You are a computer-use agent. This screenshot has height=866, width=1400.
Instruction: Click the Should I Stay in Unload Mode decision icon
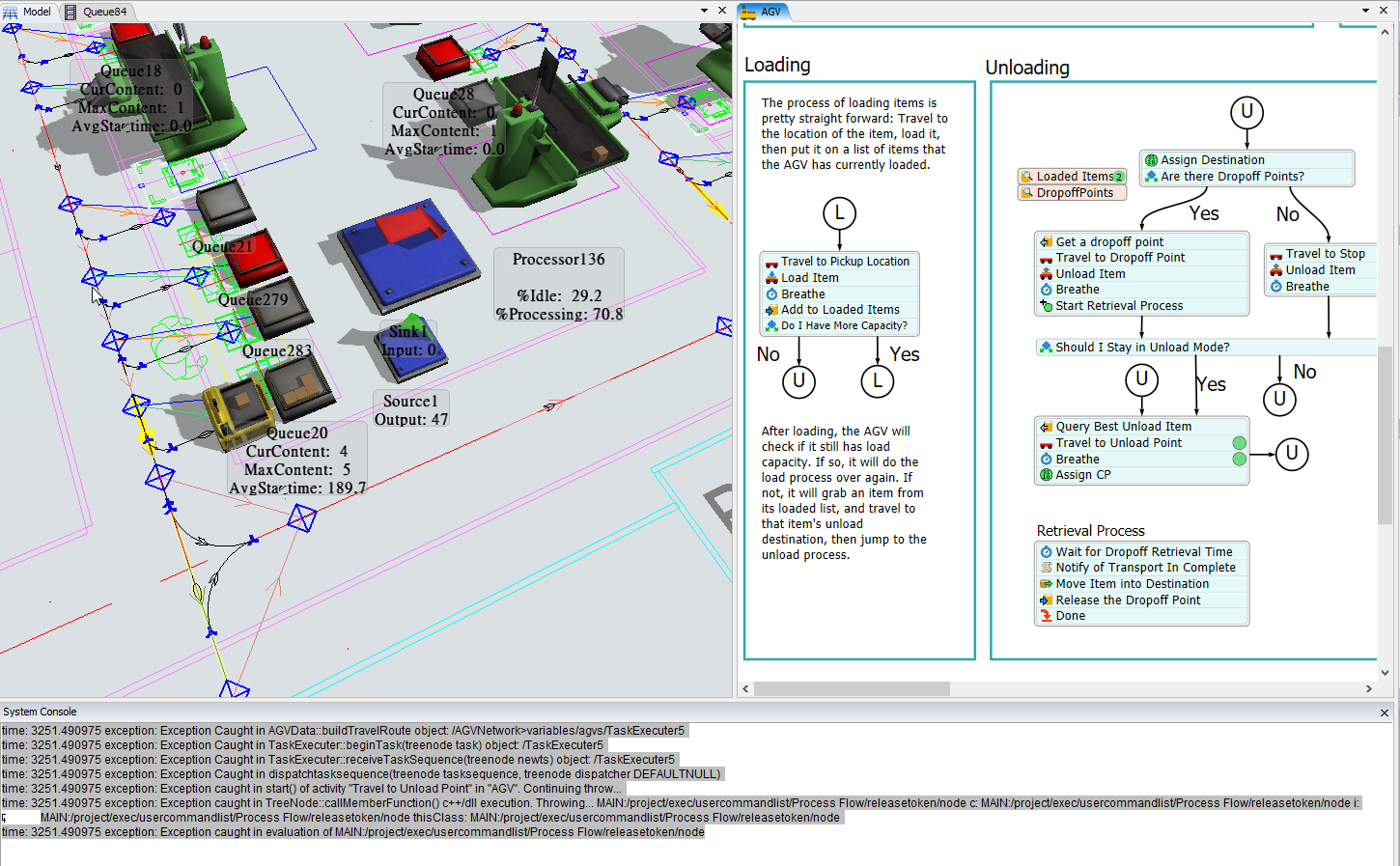point(1046,348)
